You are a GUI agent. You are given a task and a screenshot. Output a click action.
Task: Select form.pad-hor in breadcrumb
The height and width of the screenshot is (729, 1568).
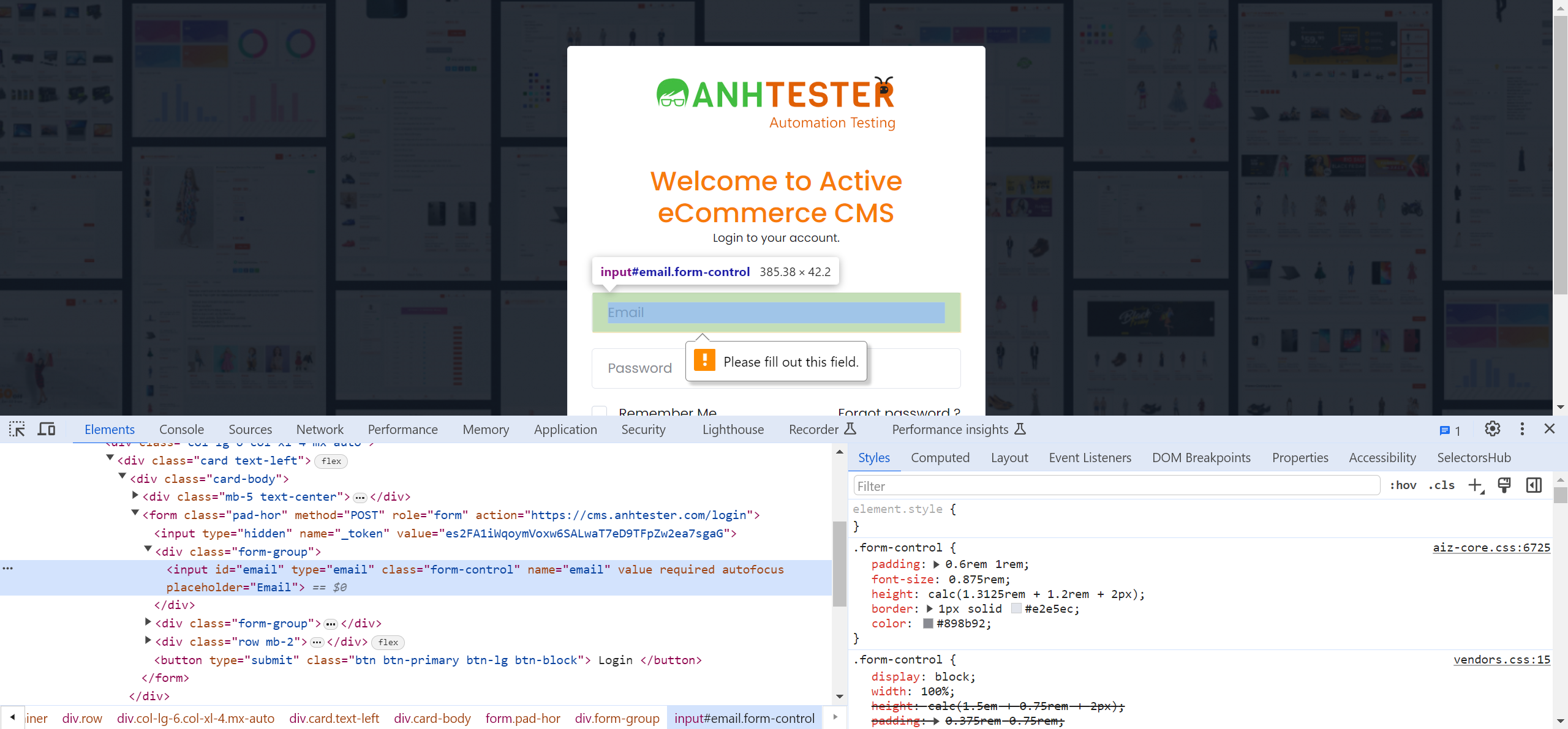522,718
